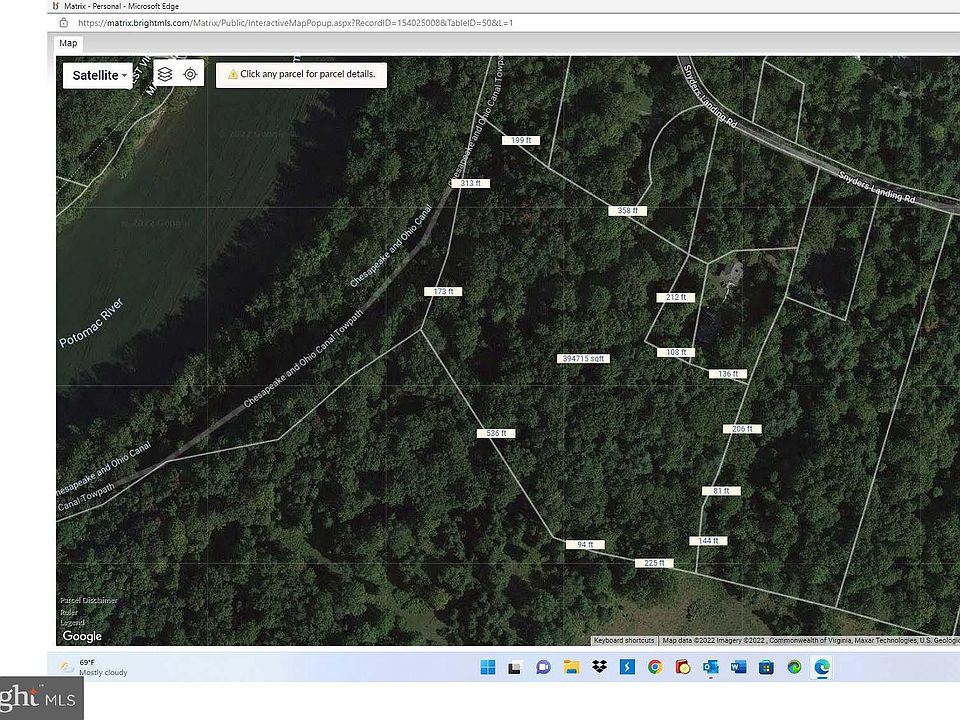Screen dimensions: 960x720
Task: Open Microsoft Store from taskbar
Action: [766, 667]
